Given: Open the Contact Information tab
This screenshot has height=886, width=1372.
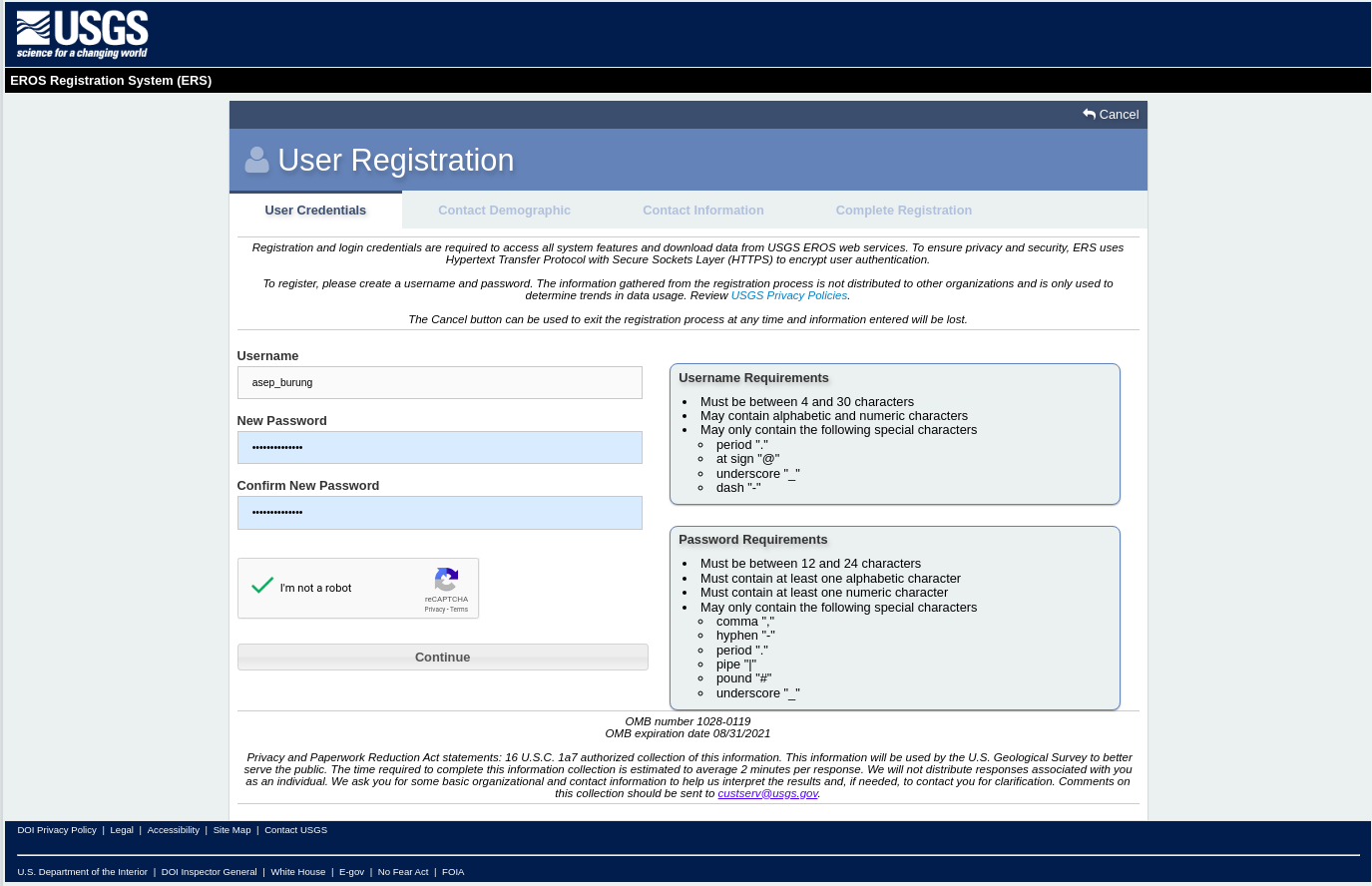Looking at the screenshot, I should [x=703, y=211].
